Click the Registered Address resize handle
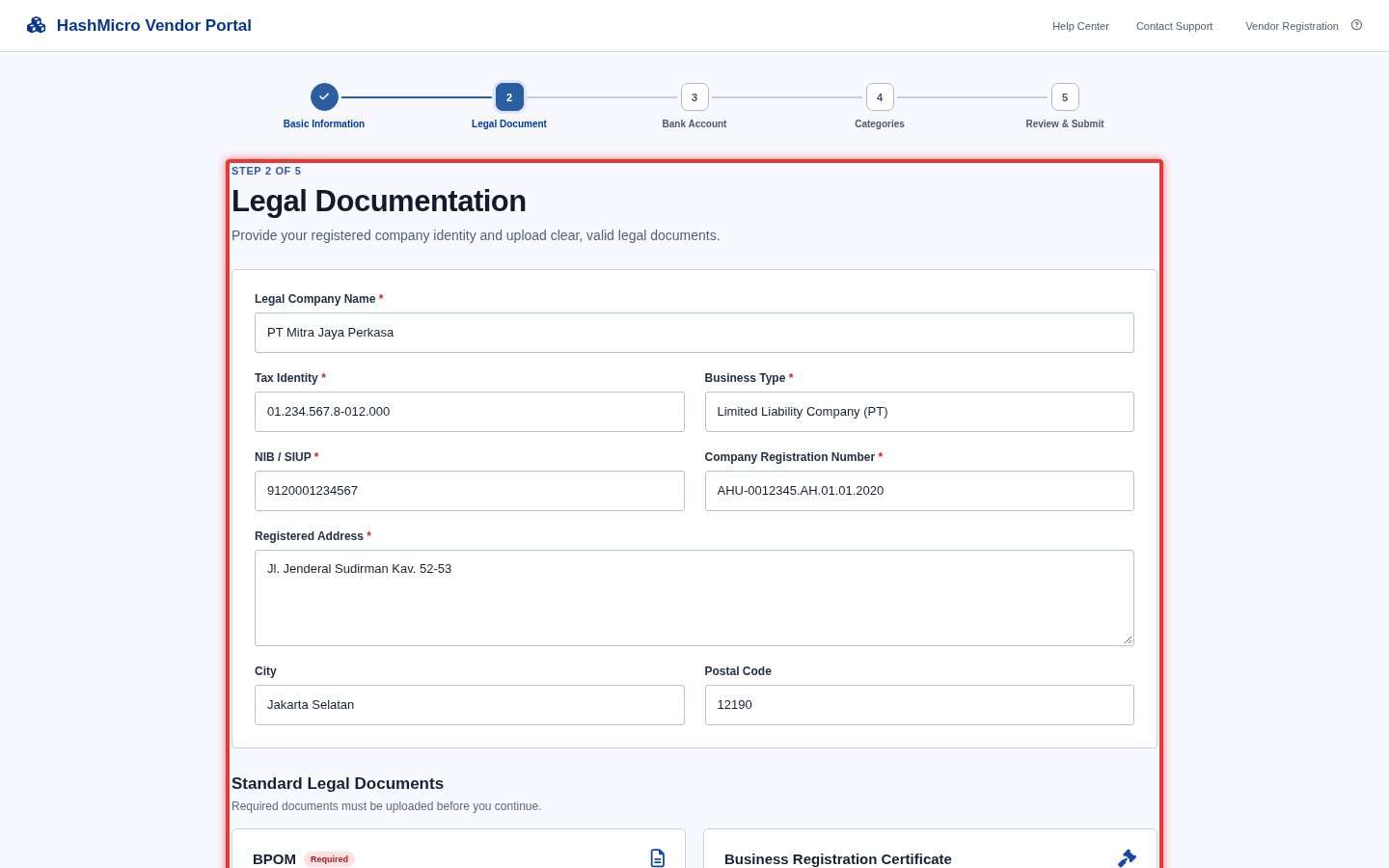1389x868 pixels. (1128, 639)
